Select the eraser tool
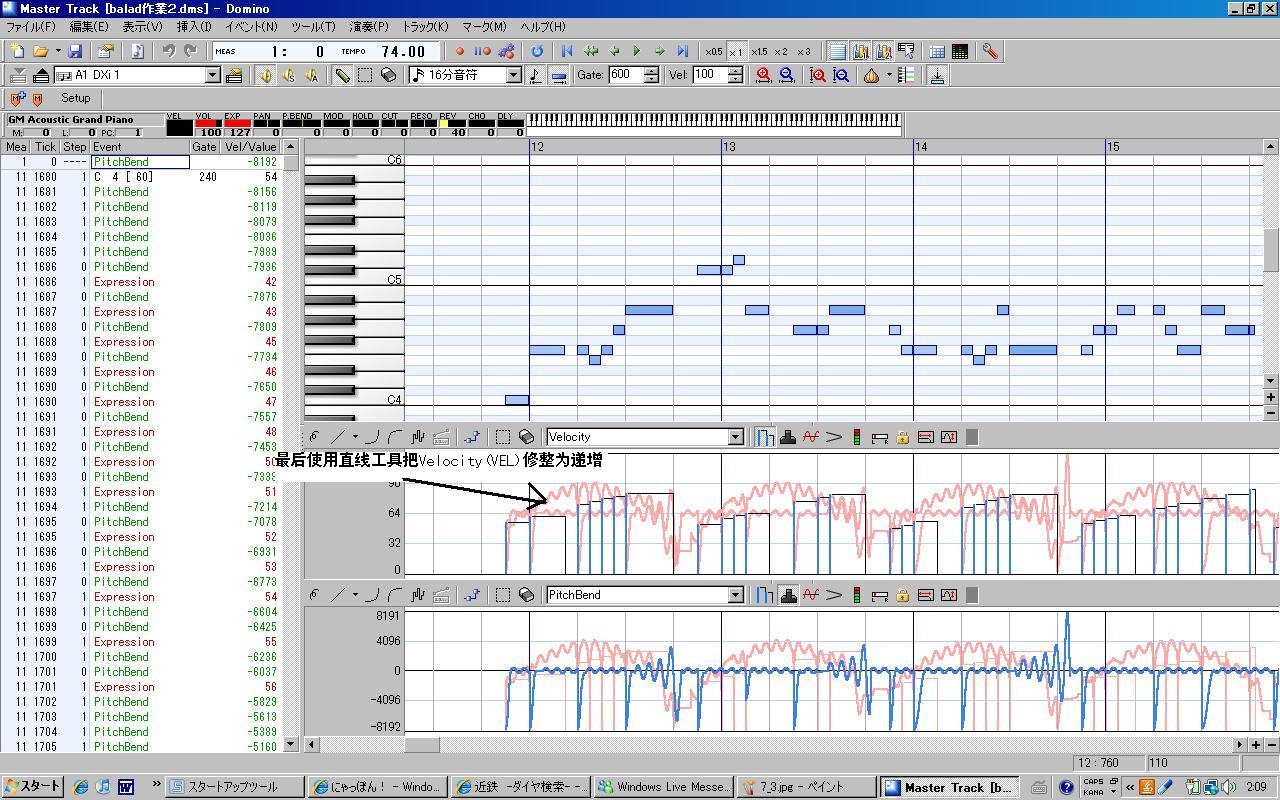This screenshot has height=800, width=1280. [389, 75]
